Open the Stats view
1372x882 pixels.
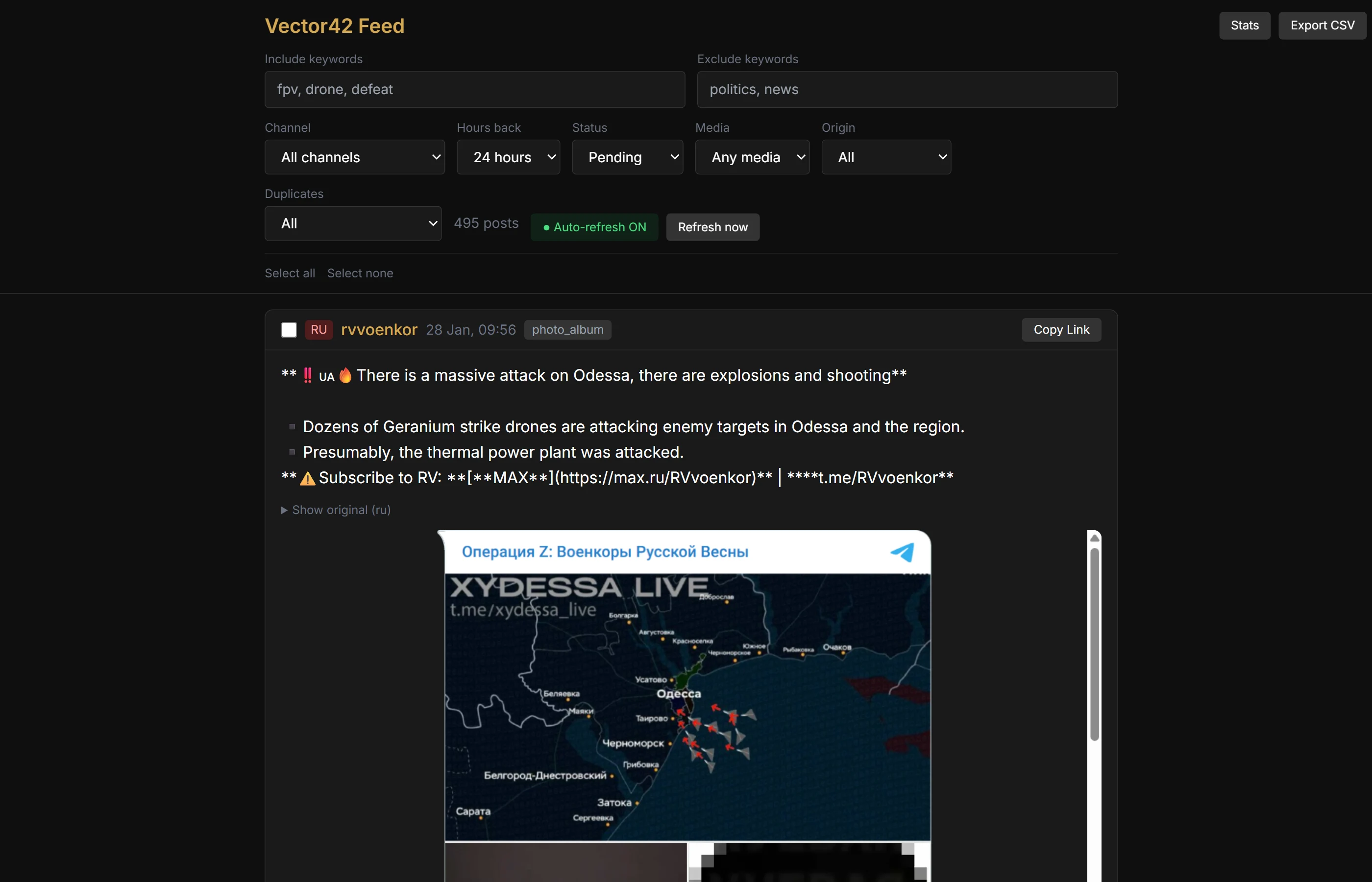(1244, 25)
